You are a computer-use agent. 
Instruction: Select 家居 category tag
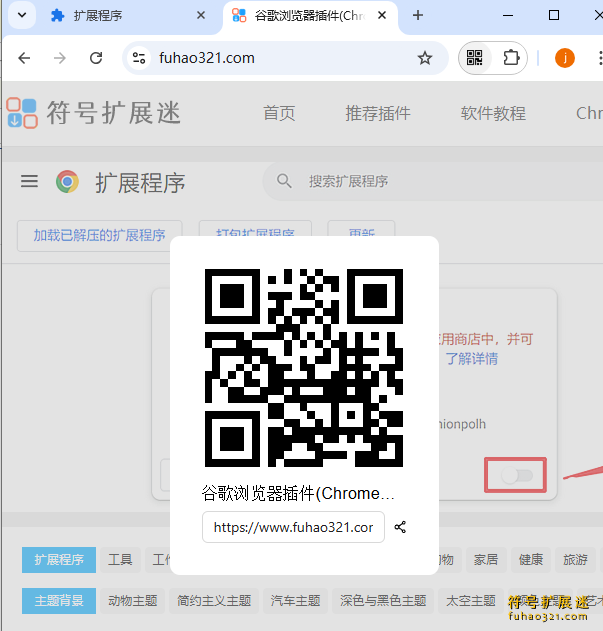[486, 560]
